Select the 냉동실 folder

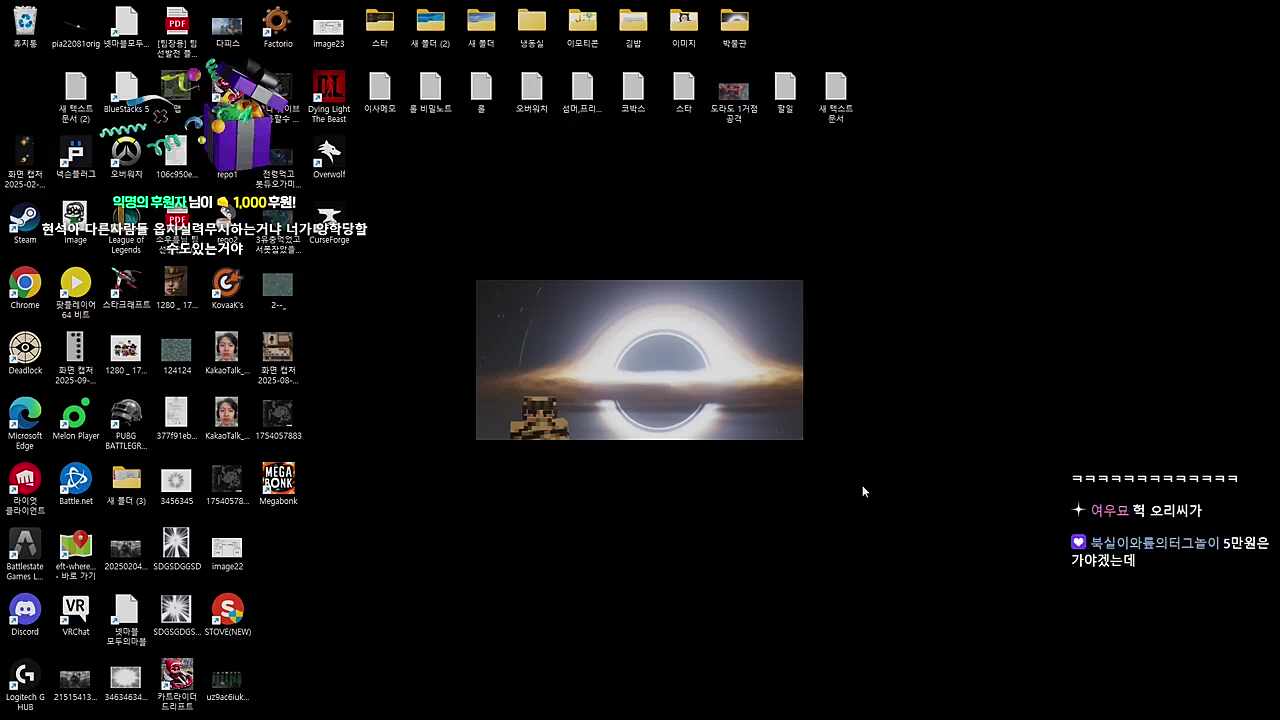531,22
